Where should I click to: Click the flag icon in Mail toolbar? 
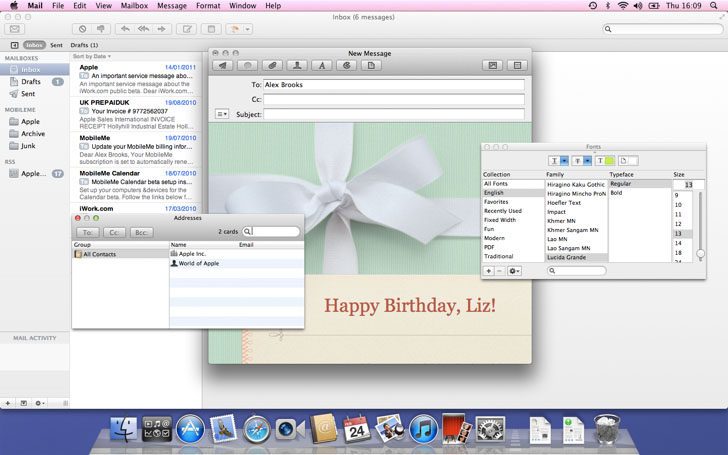(234, 29)
